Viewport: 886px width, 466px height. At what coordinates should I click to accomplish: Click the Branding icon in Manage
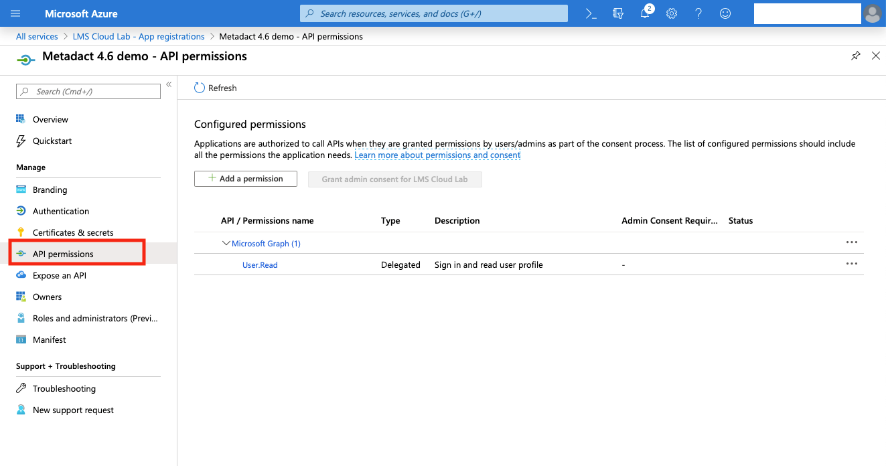coord(21,189)
